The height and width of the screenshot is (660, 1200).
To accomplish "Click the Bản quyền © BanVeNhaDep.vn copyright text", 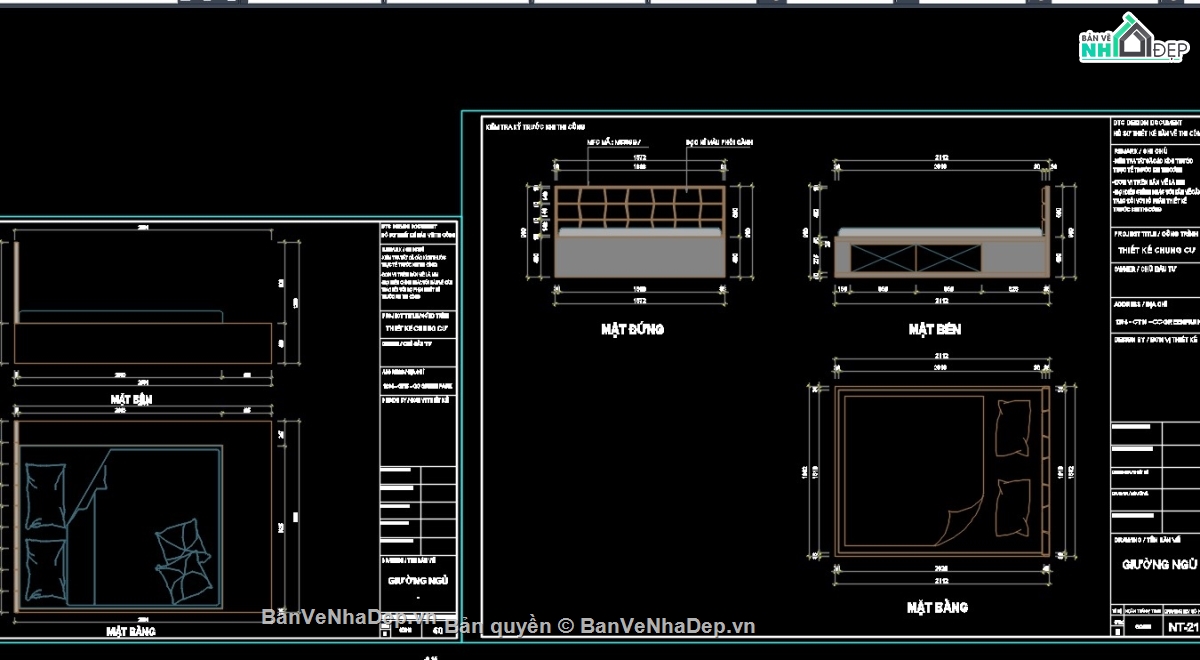I will [x=600, y=626].
